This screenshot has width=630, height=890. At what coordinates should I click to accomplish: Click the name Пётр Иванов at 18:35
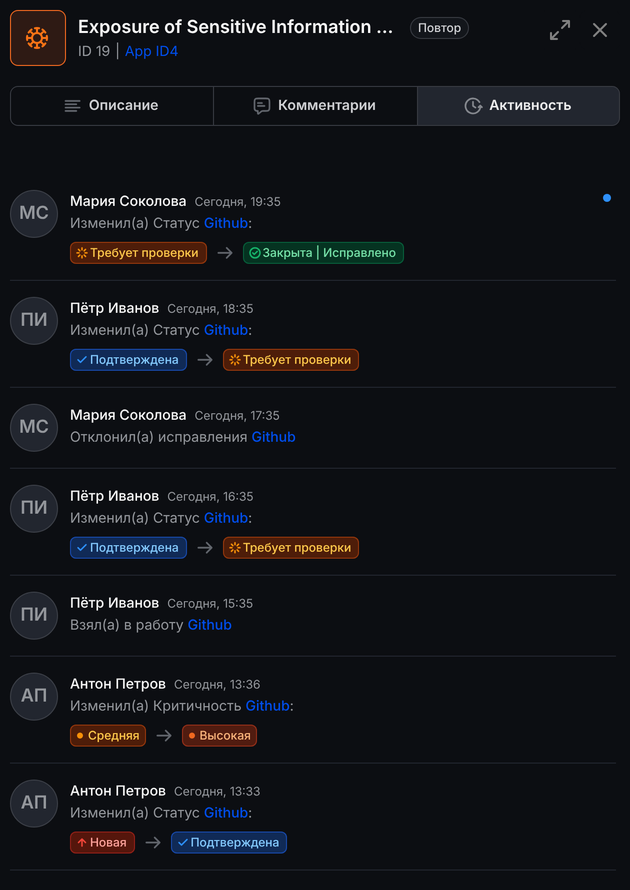(x=115, y=308)
